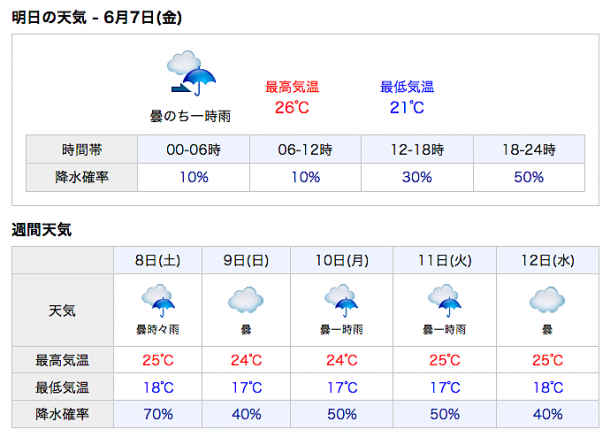Click the 8日(土) cloud and umbrella icon
Screen dimensions: 610x437
(158, 301)
